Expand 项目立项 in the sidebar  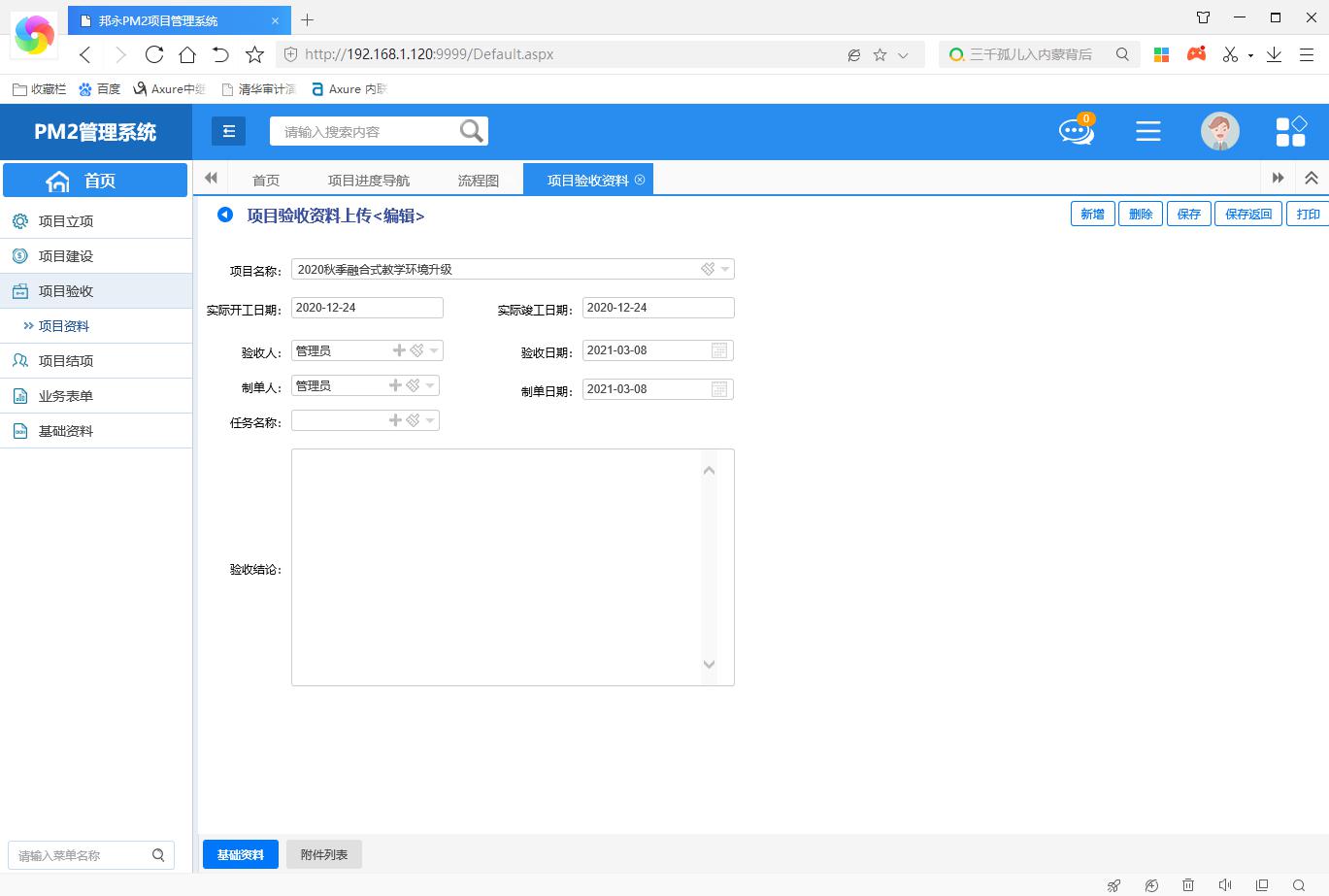coord(66,221)
